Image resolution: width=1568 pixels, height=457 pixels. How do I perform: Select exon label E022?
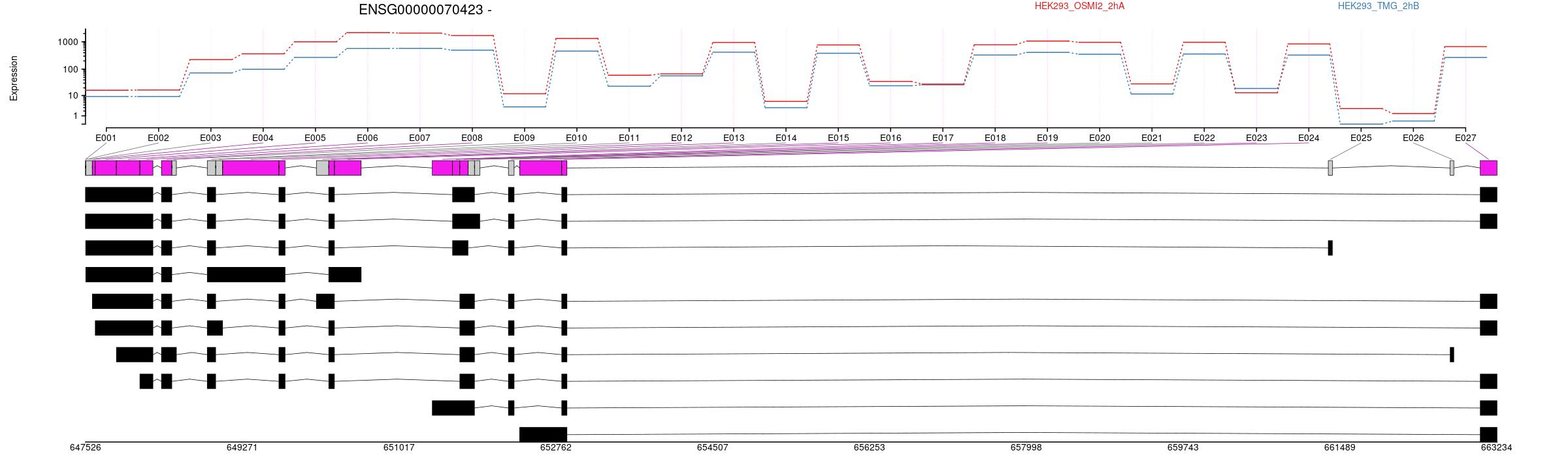pyautogui.click(x=1204, y=138)
